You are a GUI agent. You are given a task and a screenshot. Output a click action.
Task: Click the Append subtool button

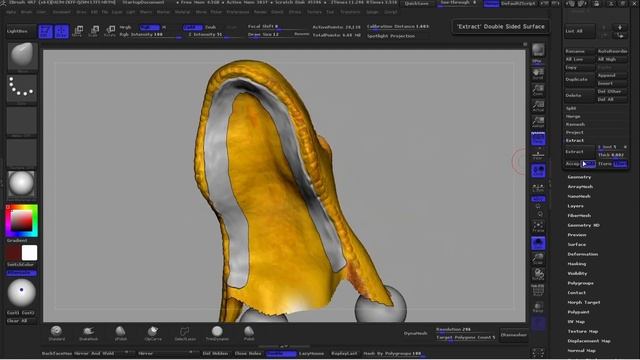(x=611, y=75)
